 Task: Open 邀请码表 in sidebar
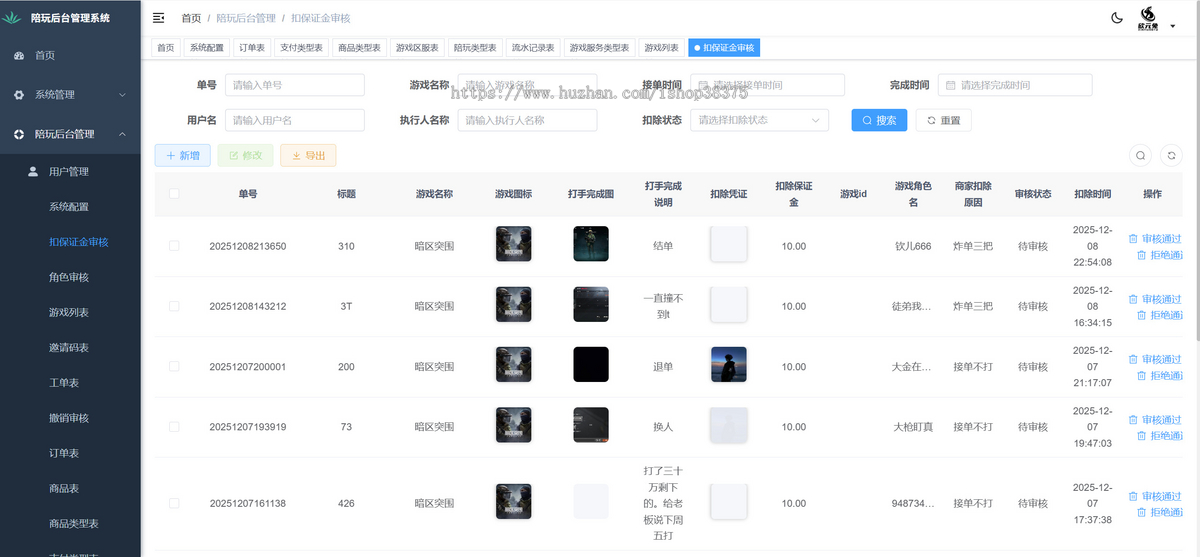tap(69, 348)
